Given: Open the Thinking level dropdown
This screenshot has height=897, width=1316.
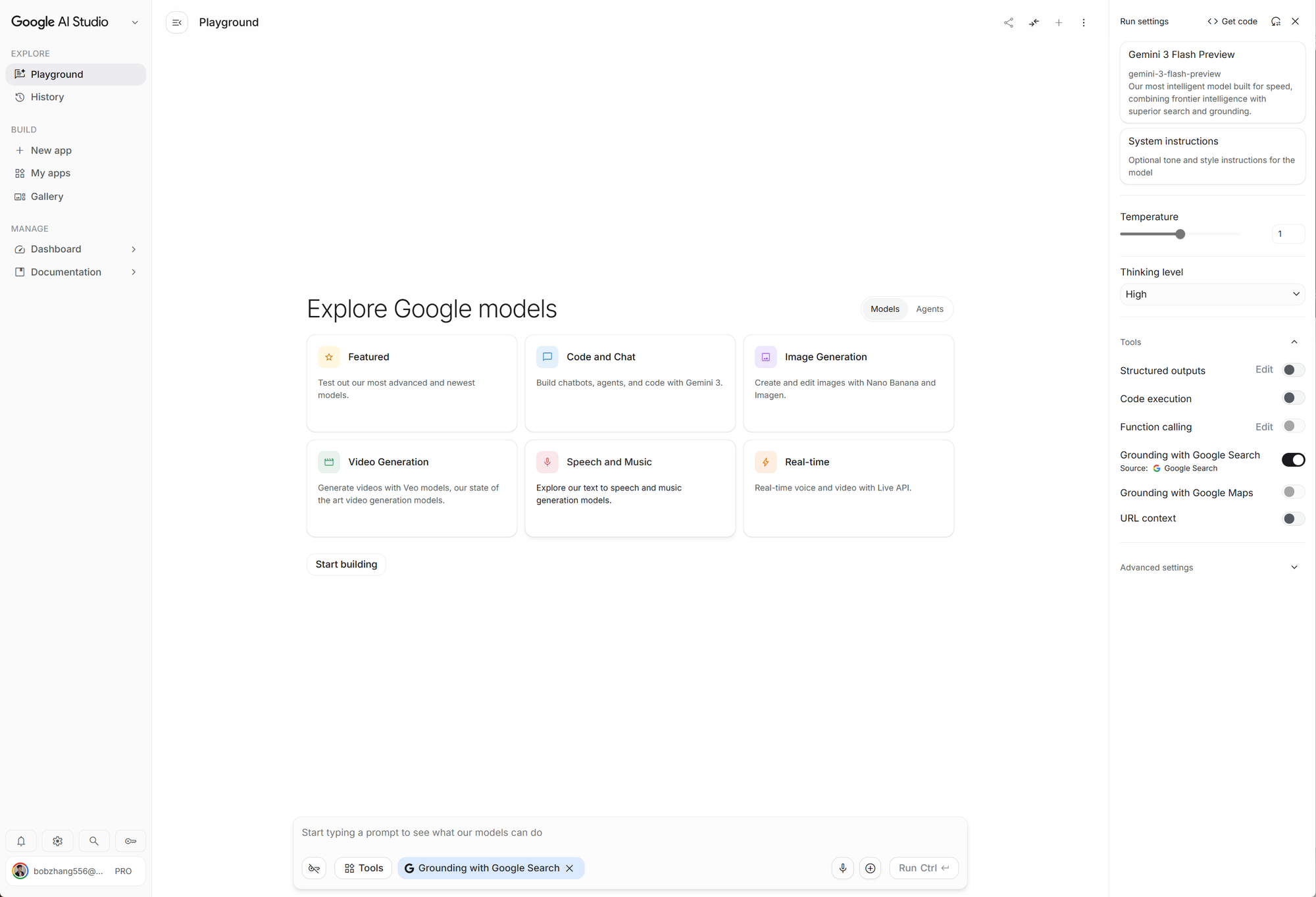Looking at the screenshot, I should click(x=1212, y=294).
